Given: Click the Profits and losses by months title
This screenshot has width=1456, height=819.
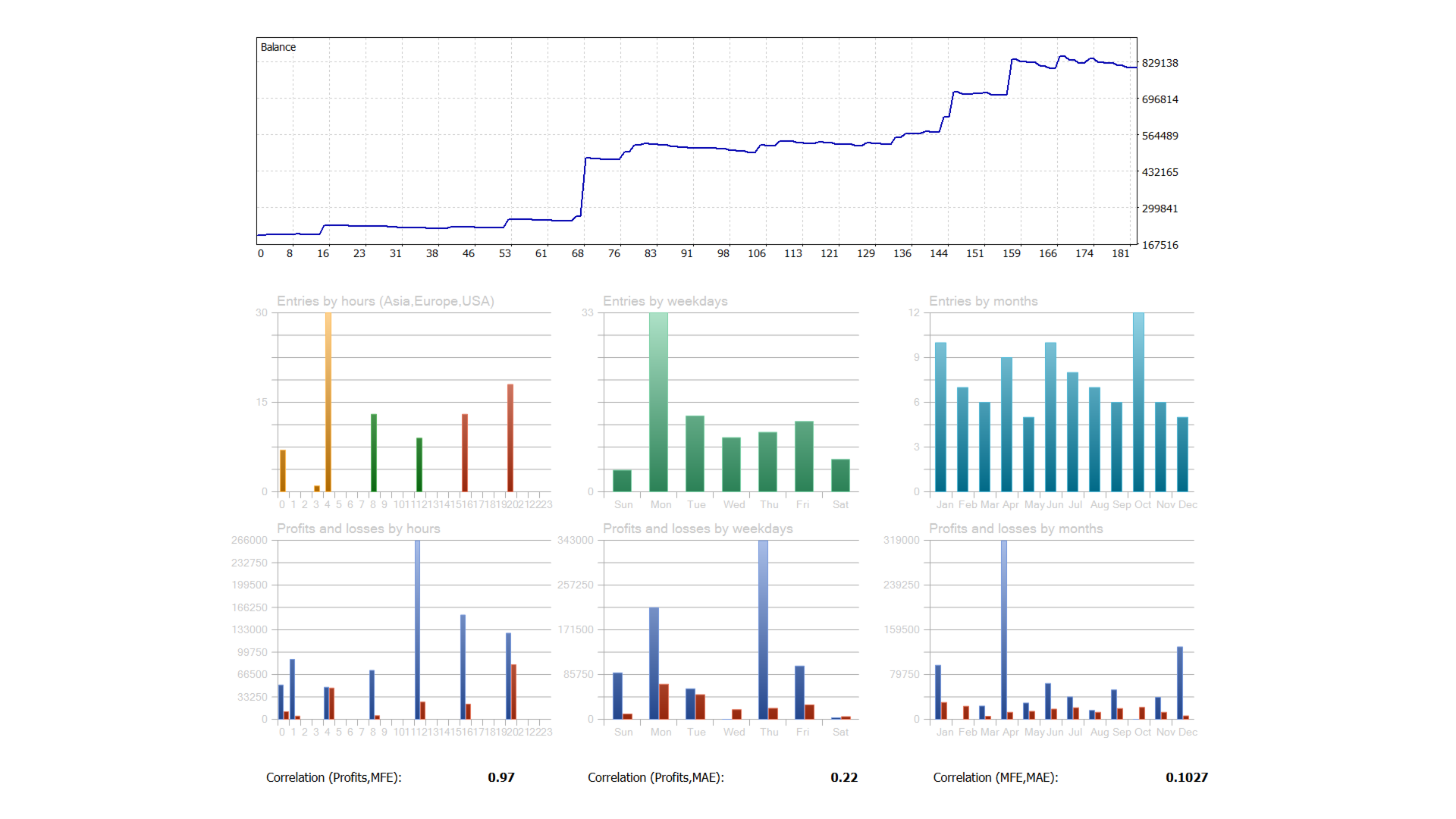Looking at the screenshot, I should [1015, 529].
